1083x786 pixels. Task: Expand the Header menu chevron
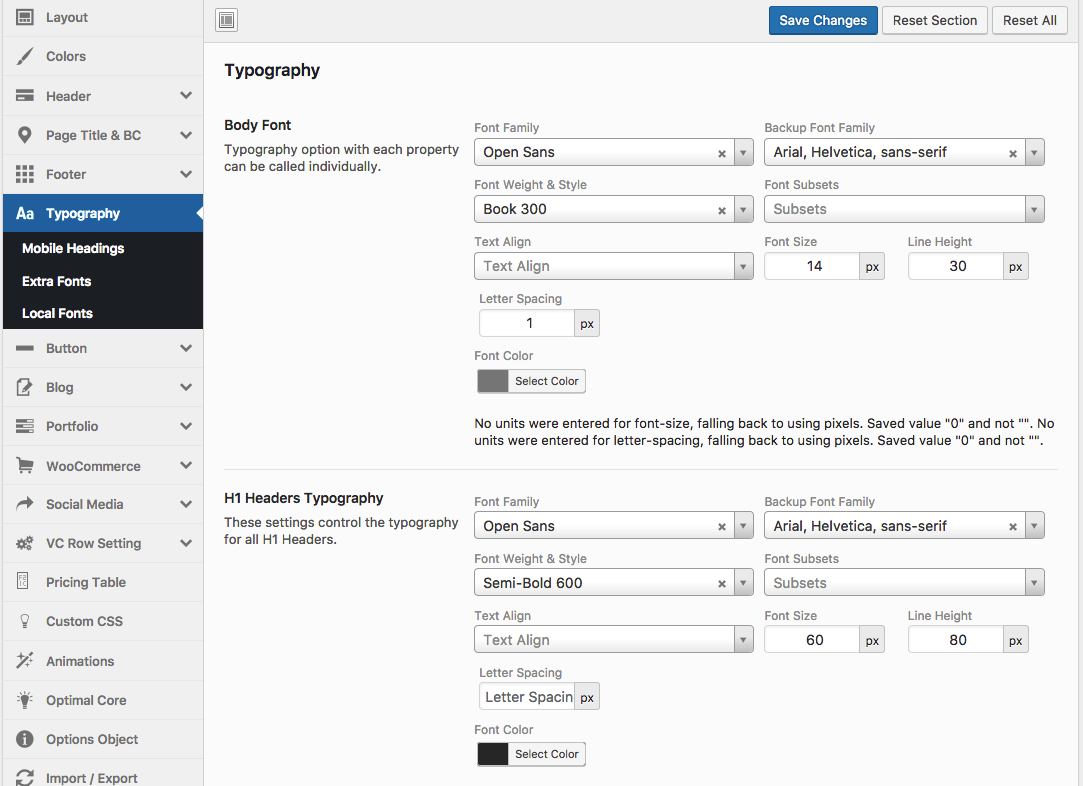pos(186,96)
